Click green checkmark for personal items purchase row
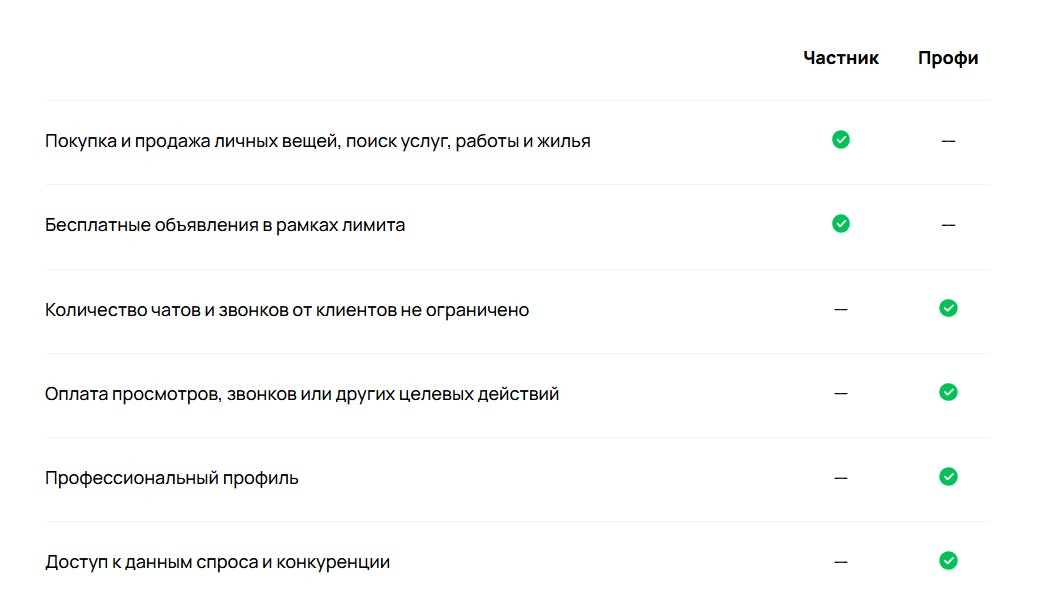This screenshot has height=606, width=1037. click(841, 140)
